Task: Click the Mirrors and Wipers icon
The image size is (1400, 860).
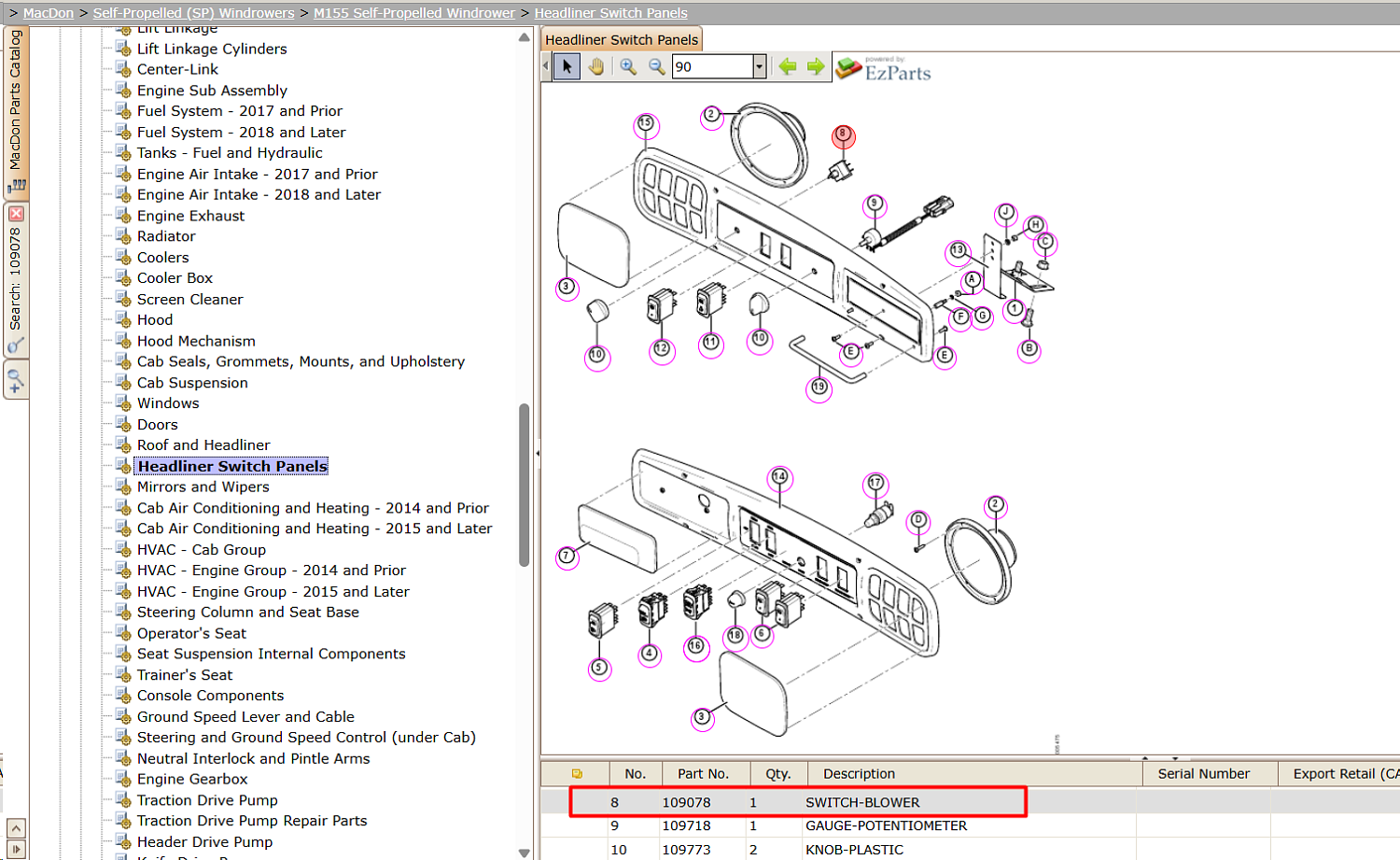Action: [x=123, y=487]
